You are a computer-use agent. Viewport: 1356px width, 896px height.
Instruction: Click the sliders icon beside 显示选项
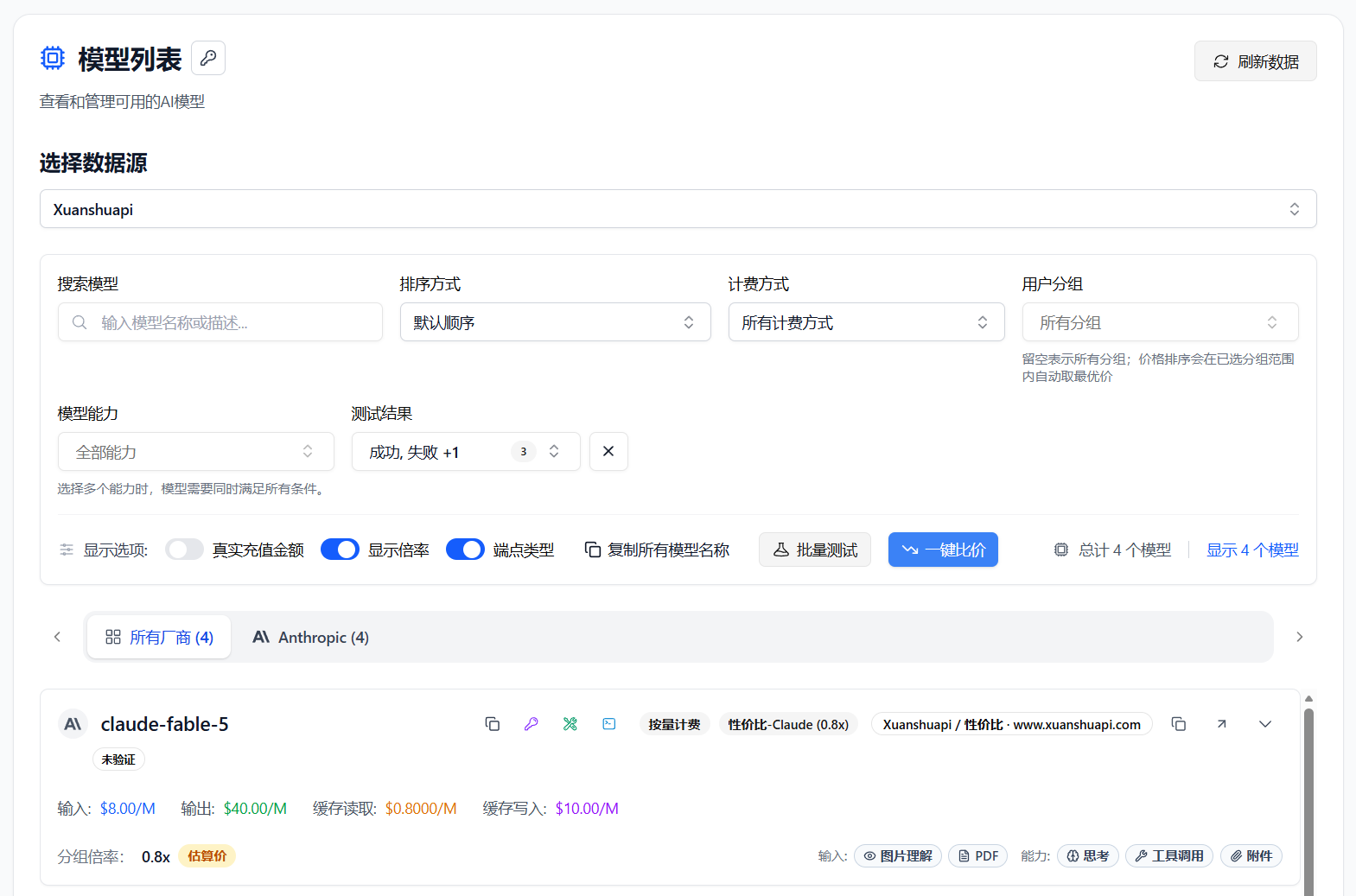coord(67,550)
